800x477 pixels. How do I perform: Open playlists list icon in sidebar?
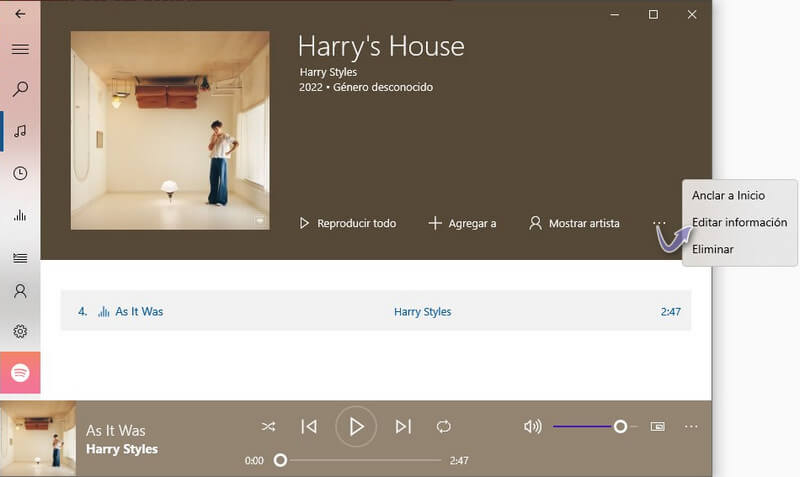pyautogui.click(x=20, y=258)
